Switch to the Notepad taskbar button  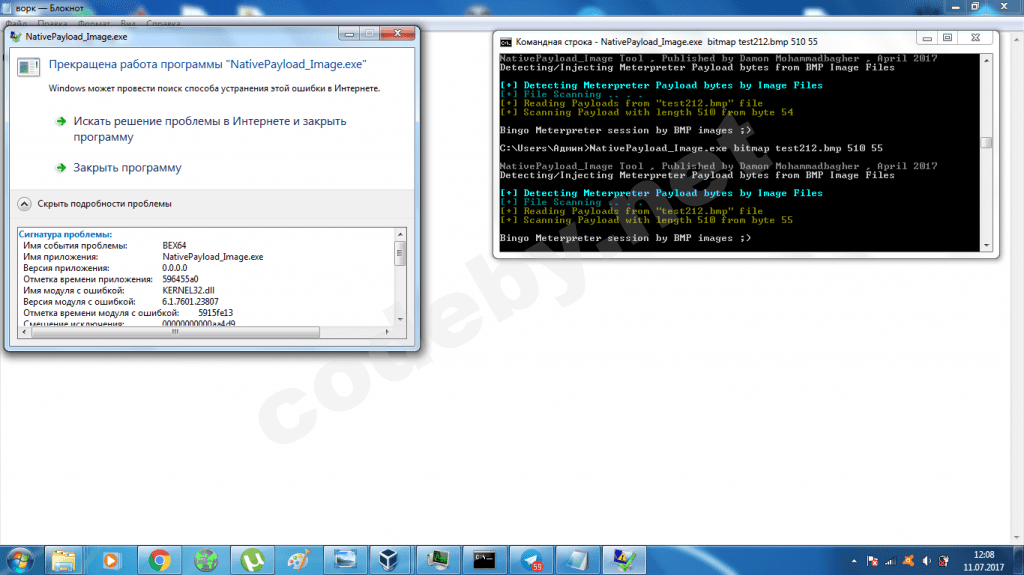577,561
